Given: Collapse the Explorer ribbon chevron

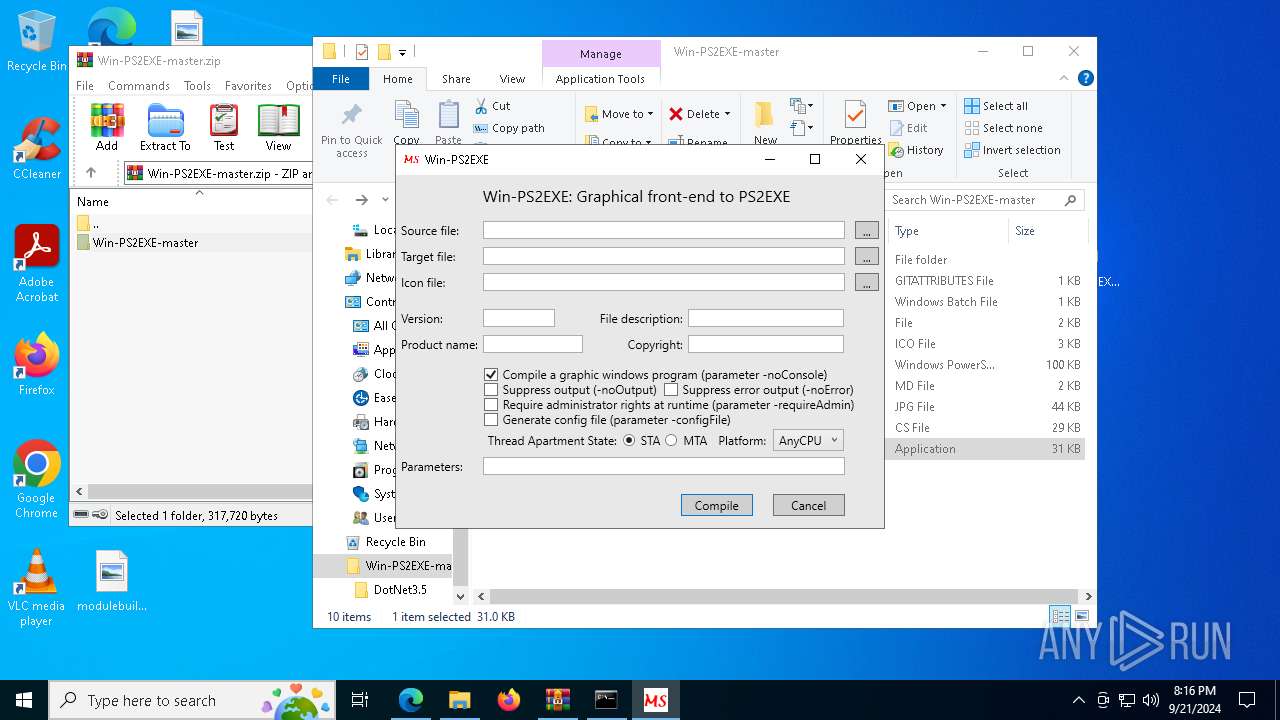Looking at the screenshot, I should (1065, 78).
